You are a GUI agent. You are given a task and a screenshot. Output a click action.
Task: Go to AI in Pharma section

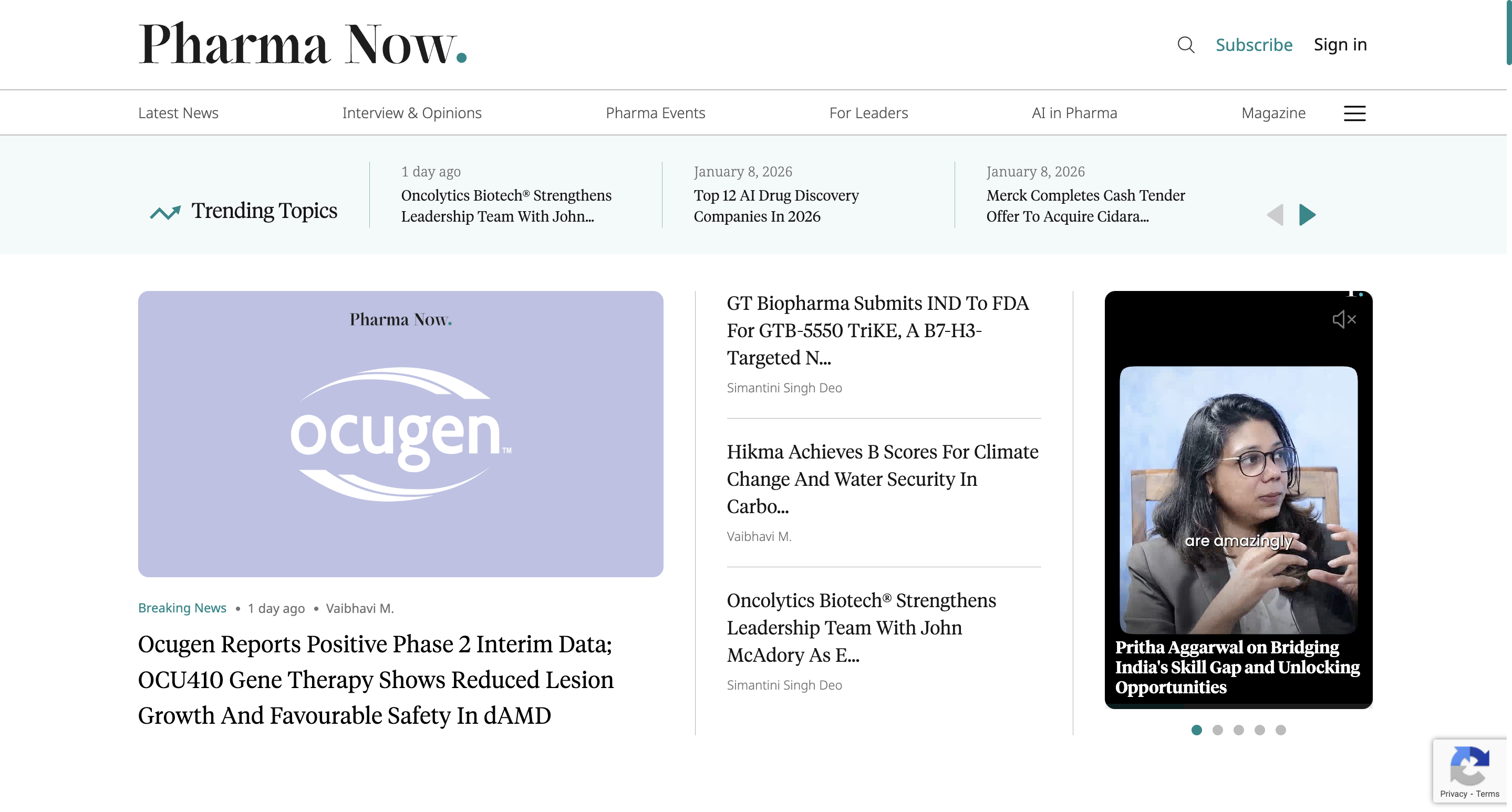[1074, 112]
